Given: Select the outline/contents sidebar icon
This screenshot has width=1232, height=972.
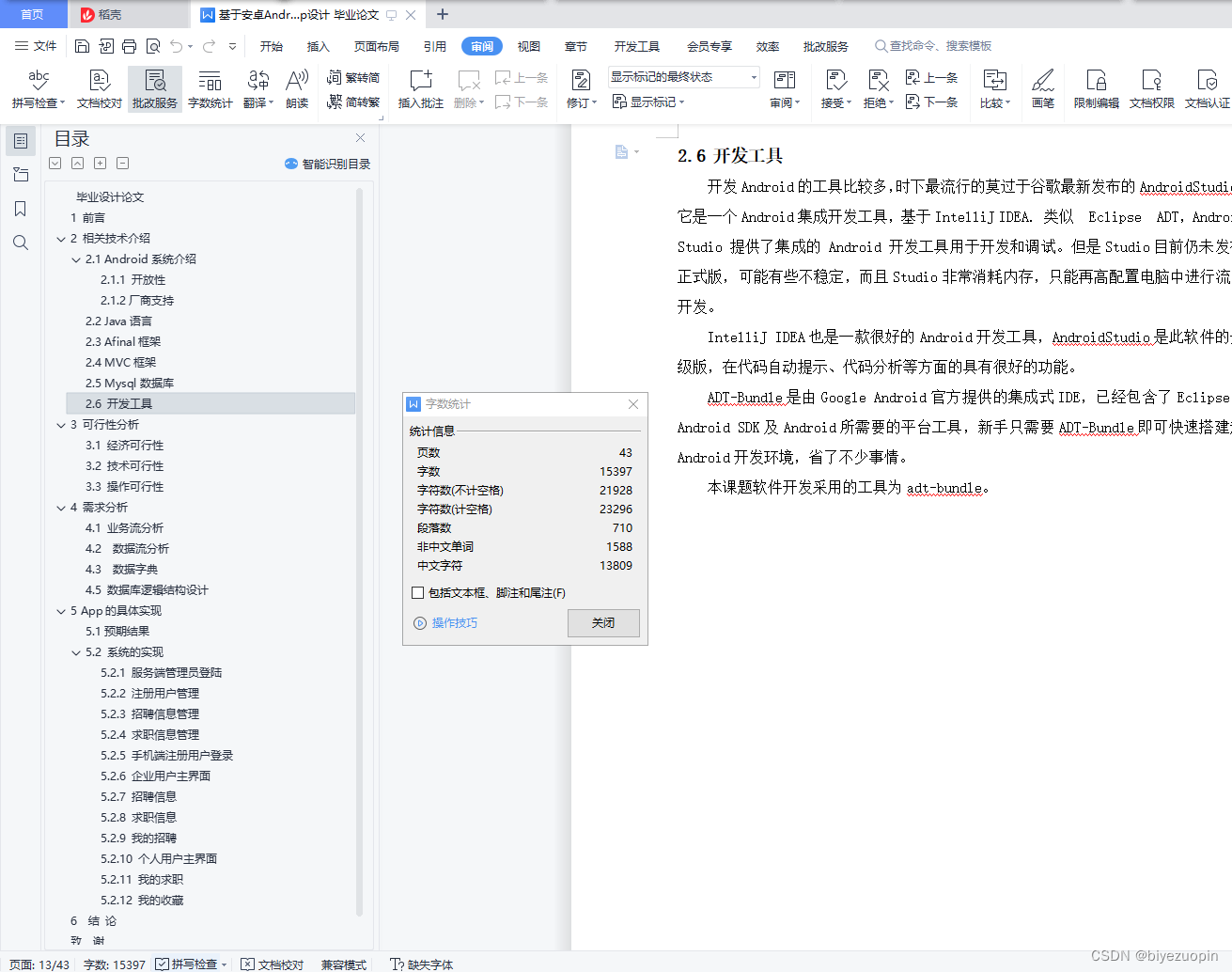Looking at the screenshot, I should pos(21,141).
